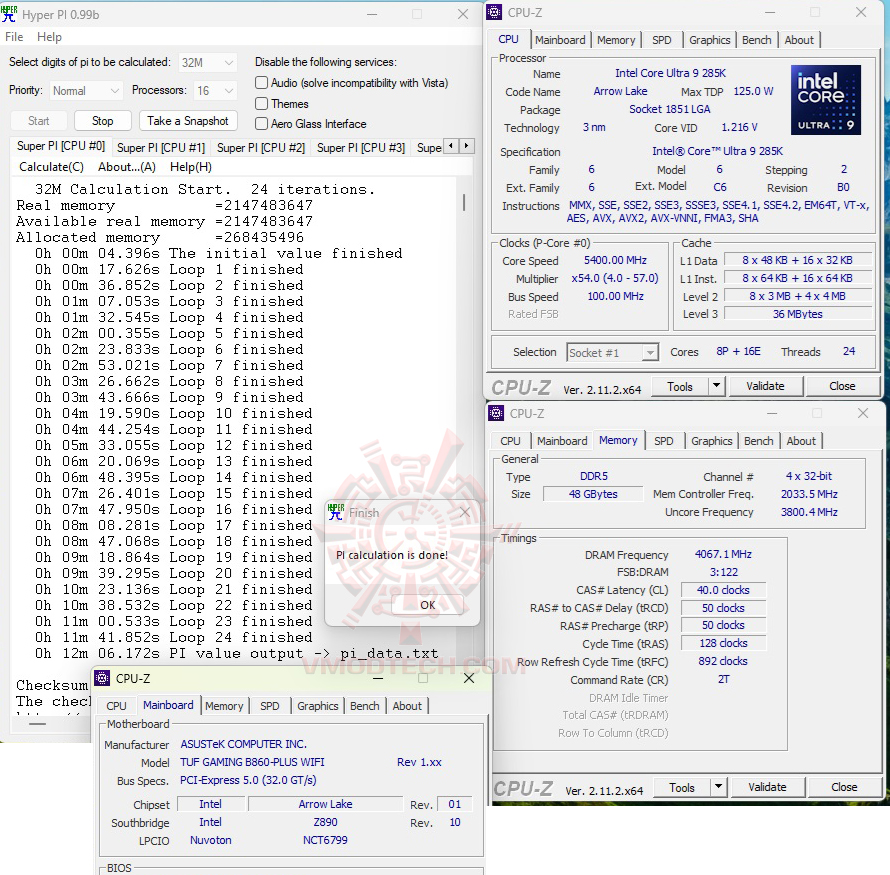Click the Super PI log horizontal scrollbar thumb
The image size is (890, 875).
point(37,724)
